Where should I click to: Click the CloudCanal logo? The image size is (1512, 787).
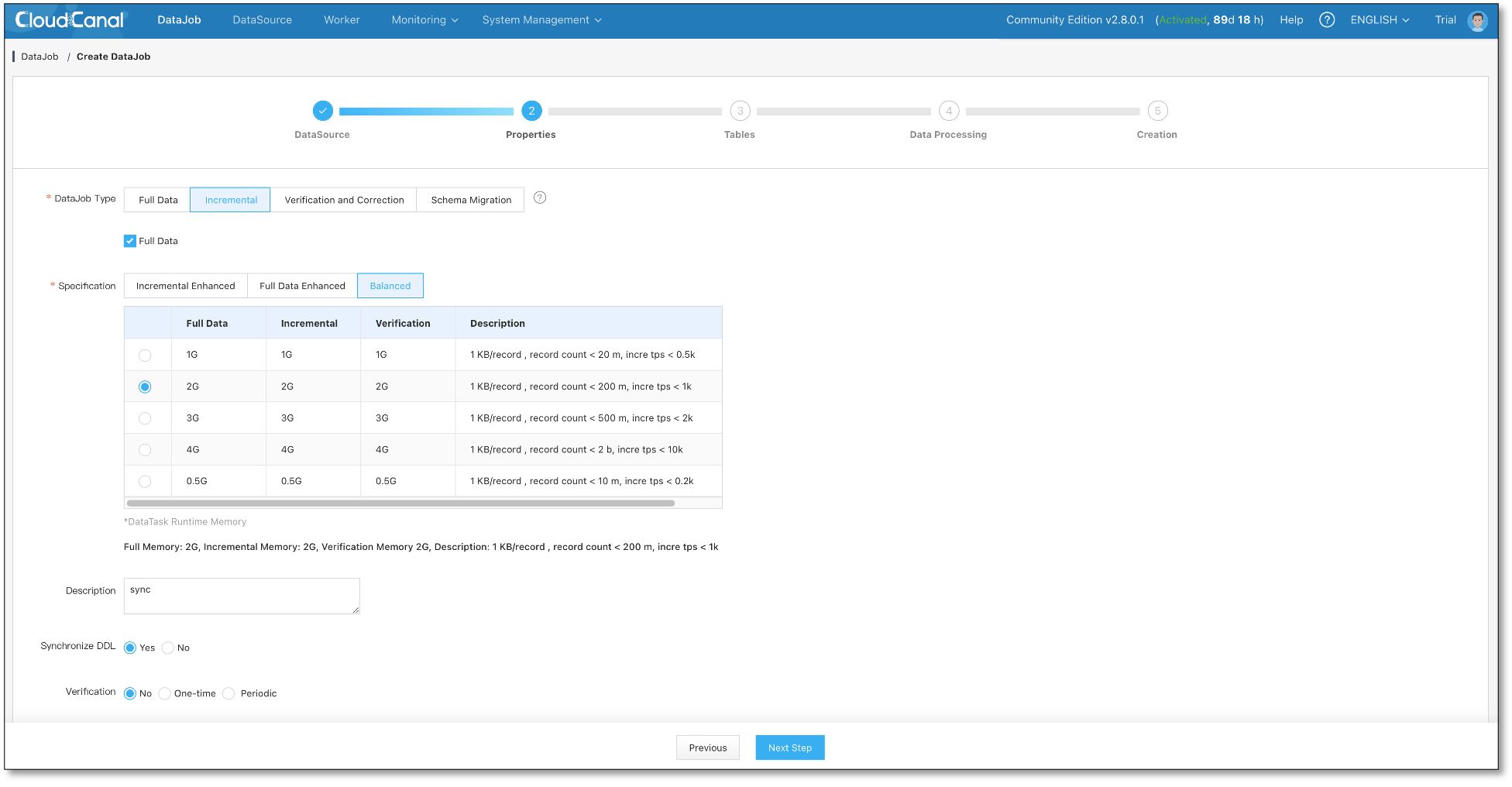tap(70, 20)
